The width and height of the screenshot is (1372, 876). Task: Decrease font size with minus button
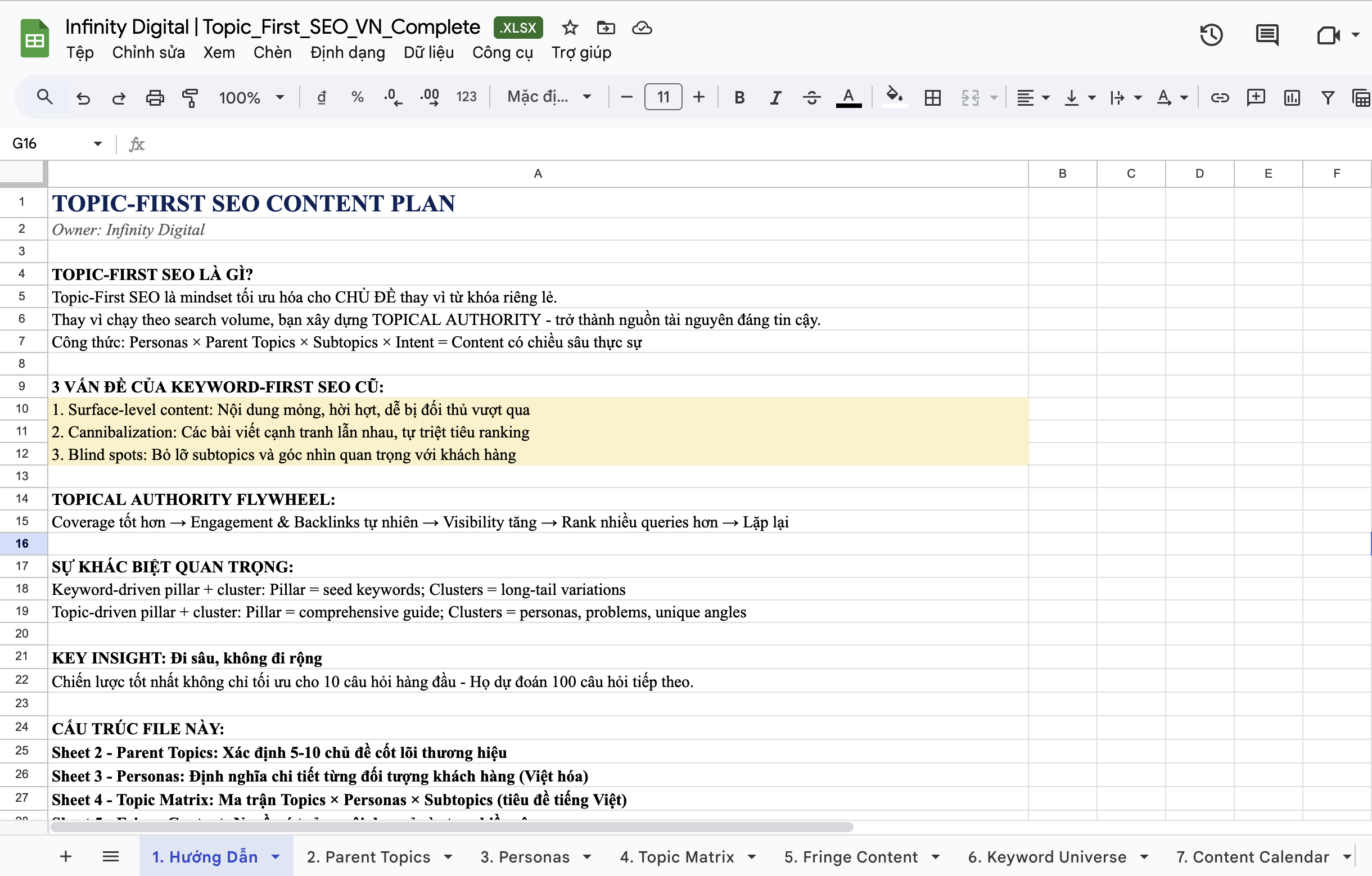click(626, 97)
